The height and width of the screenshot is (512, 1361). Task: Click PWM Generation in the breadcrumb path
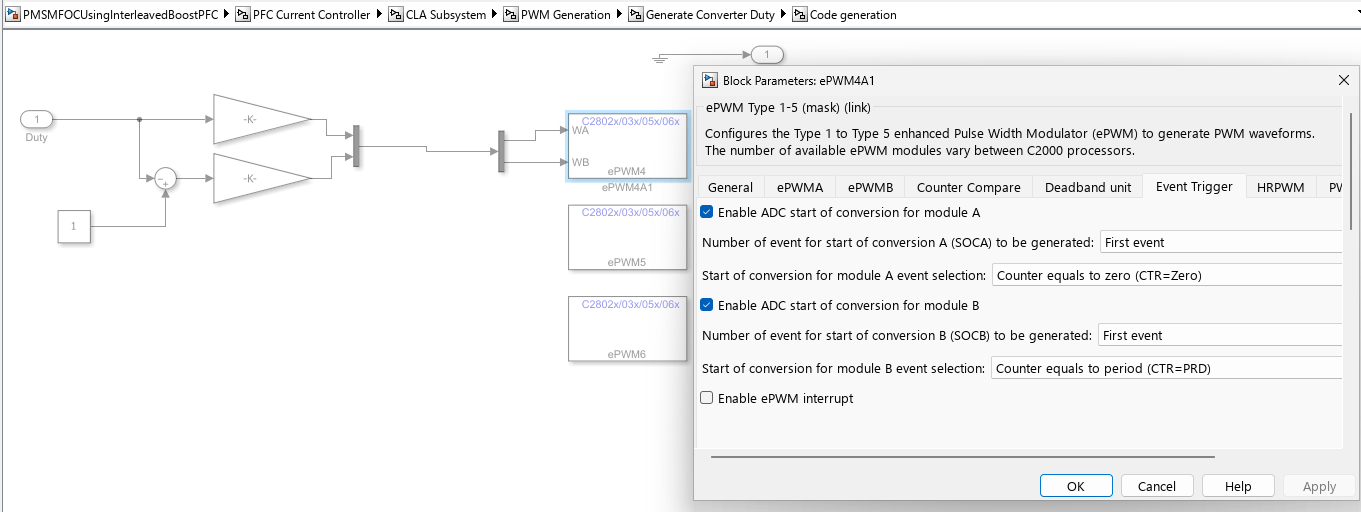click(565, 15)
